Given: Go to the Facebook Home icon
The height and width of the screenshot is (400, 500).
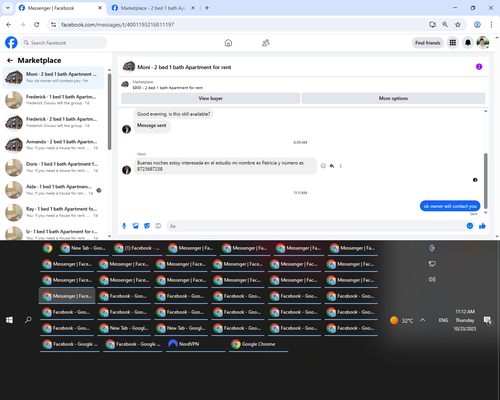Looking at the screenshot, I should coord(228,43).
